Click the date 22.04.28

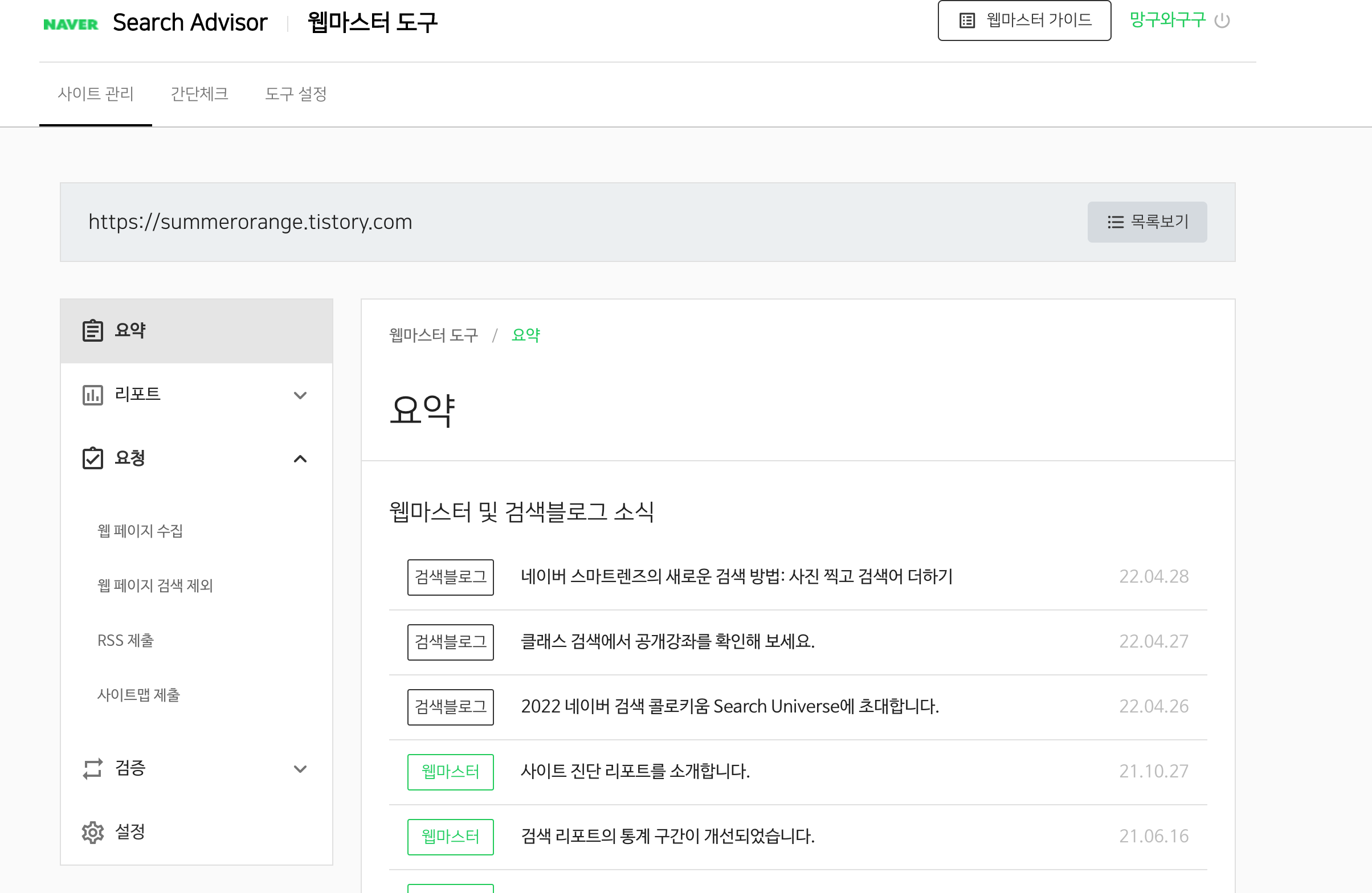coord(1154,577)
